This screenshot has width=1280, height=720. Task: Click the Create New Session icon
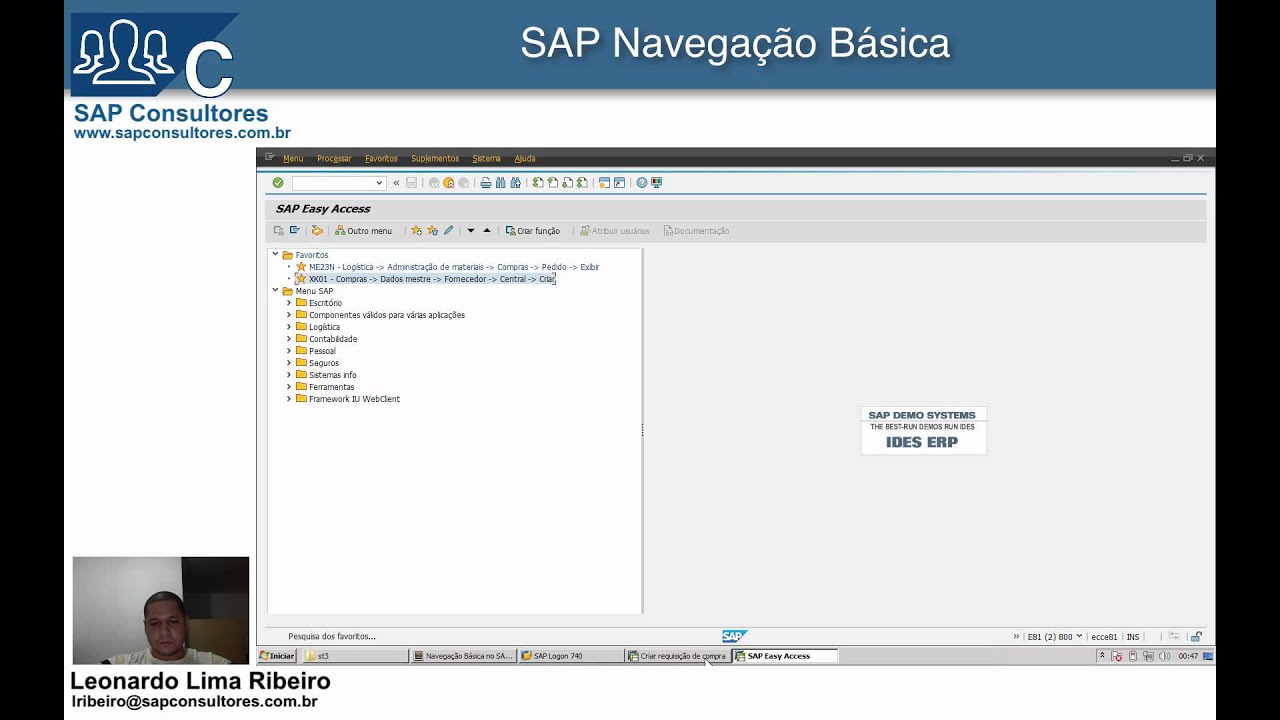[604, 183]
